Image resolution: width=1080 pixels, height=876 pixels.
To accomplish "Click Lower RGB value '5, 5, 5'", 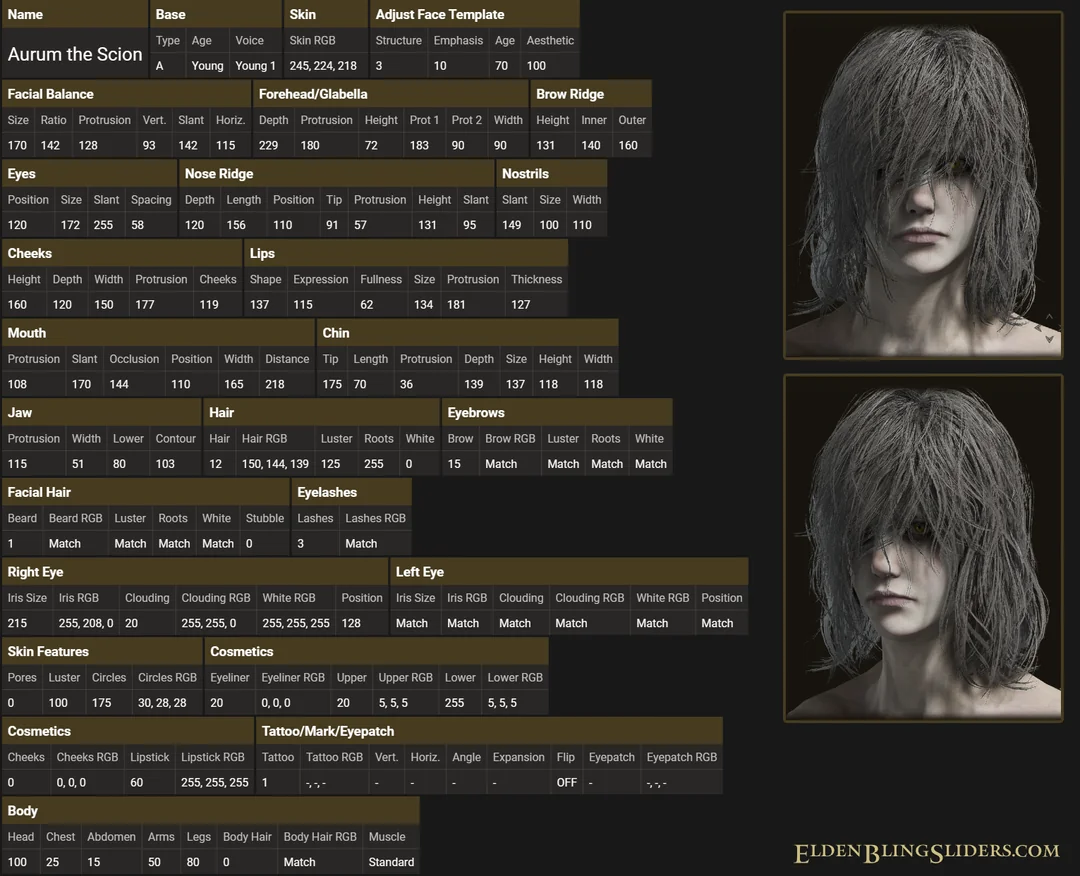I will tap(502, 702).
